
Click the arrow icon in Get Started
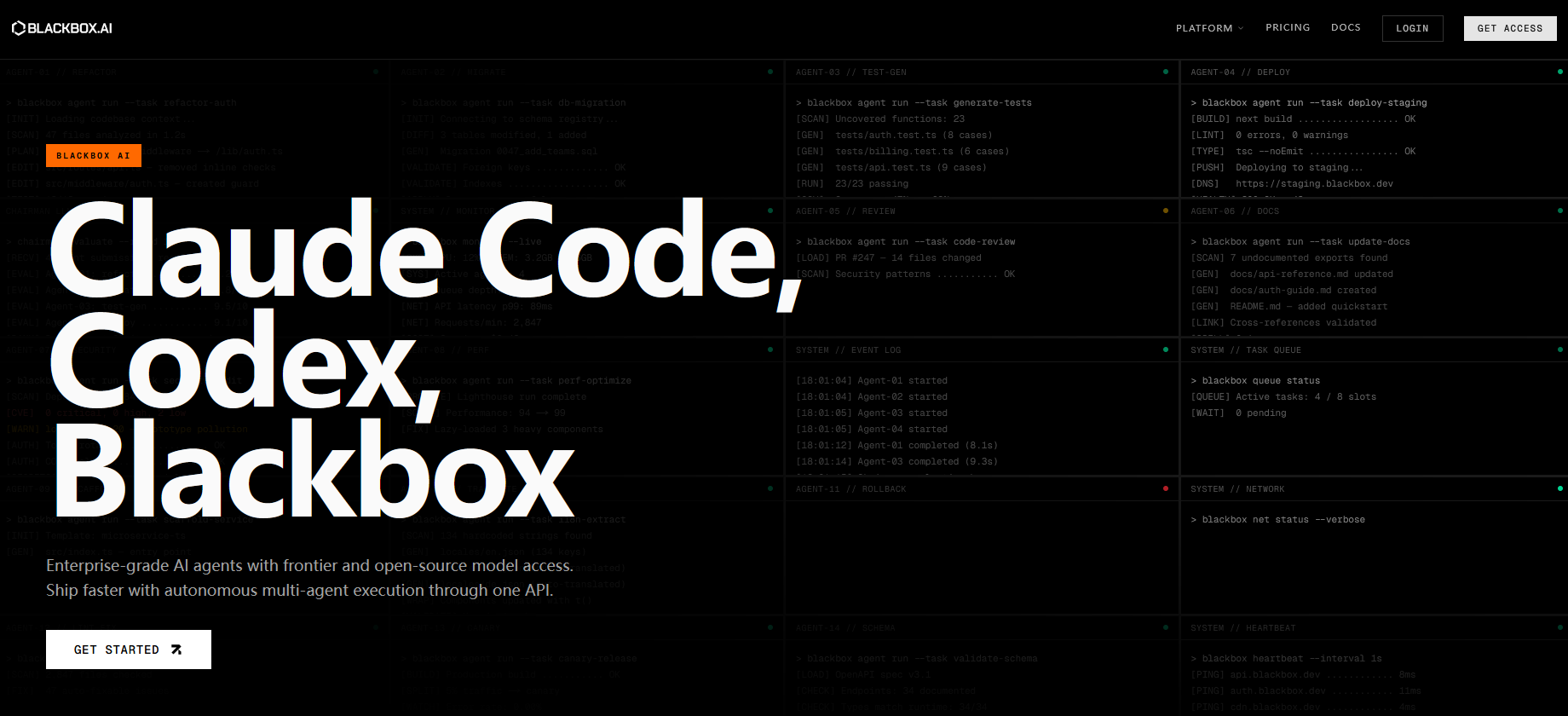(x=176, y=650)
